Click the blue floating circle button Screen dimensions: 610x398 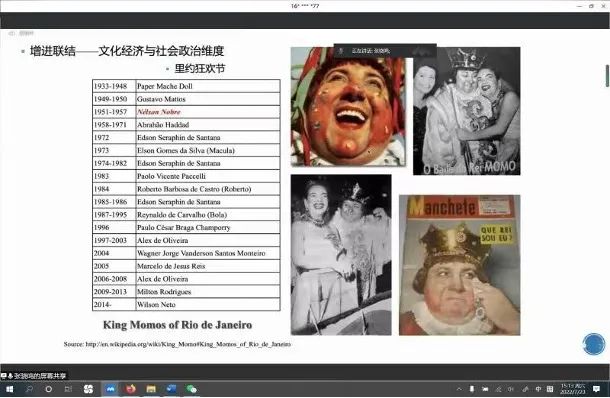point(594,344)
